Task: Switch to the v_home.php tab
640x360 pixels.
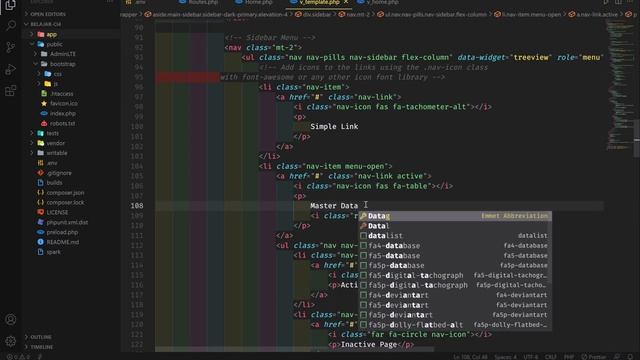Action: [378, 2]
